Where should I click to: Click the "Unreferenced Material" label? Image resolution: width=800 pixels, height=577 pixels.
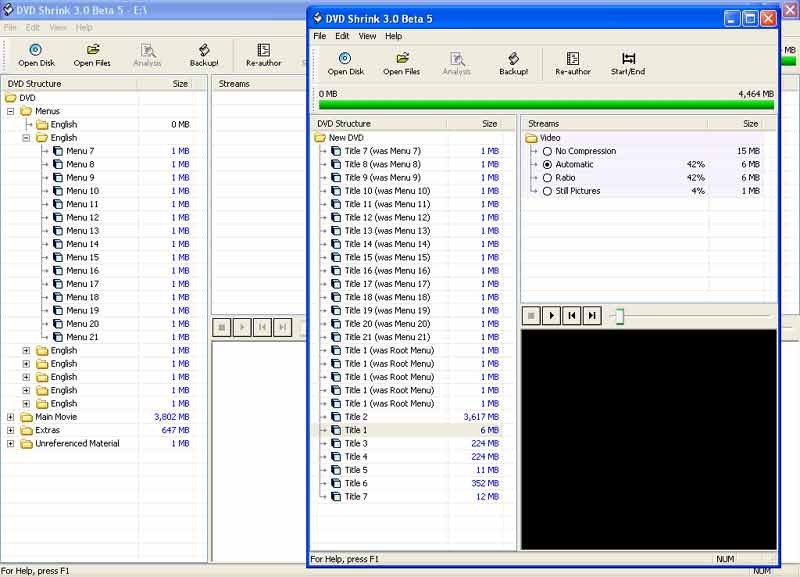pos(77,443)
